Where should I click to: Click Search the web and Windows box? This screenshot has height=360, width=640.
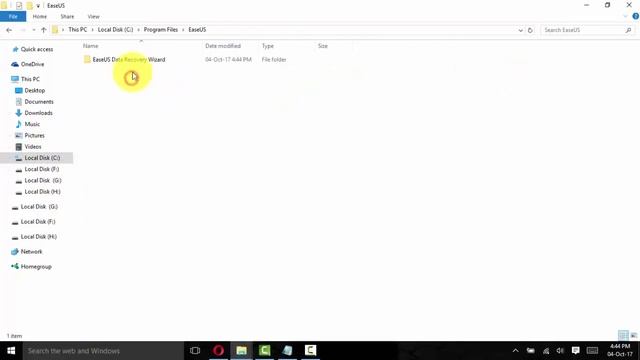click(103, 351)
